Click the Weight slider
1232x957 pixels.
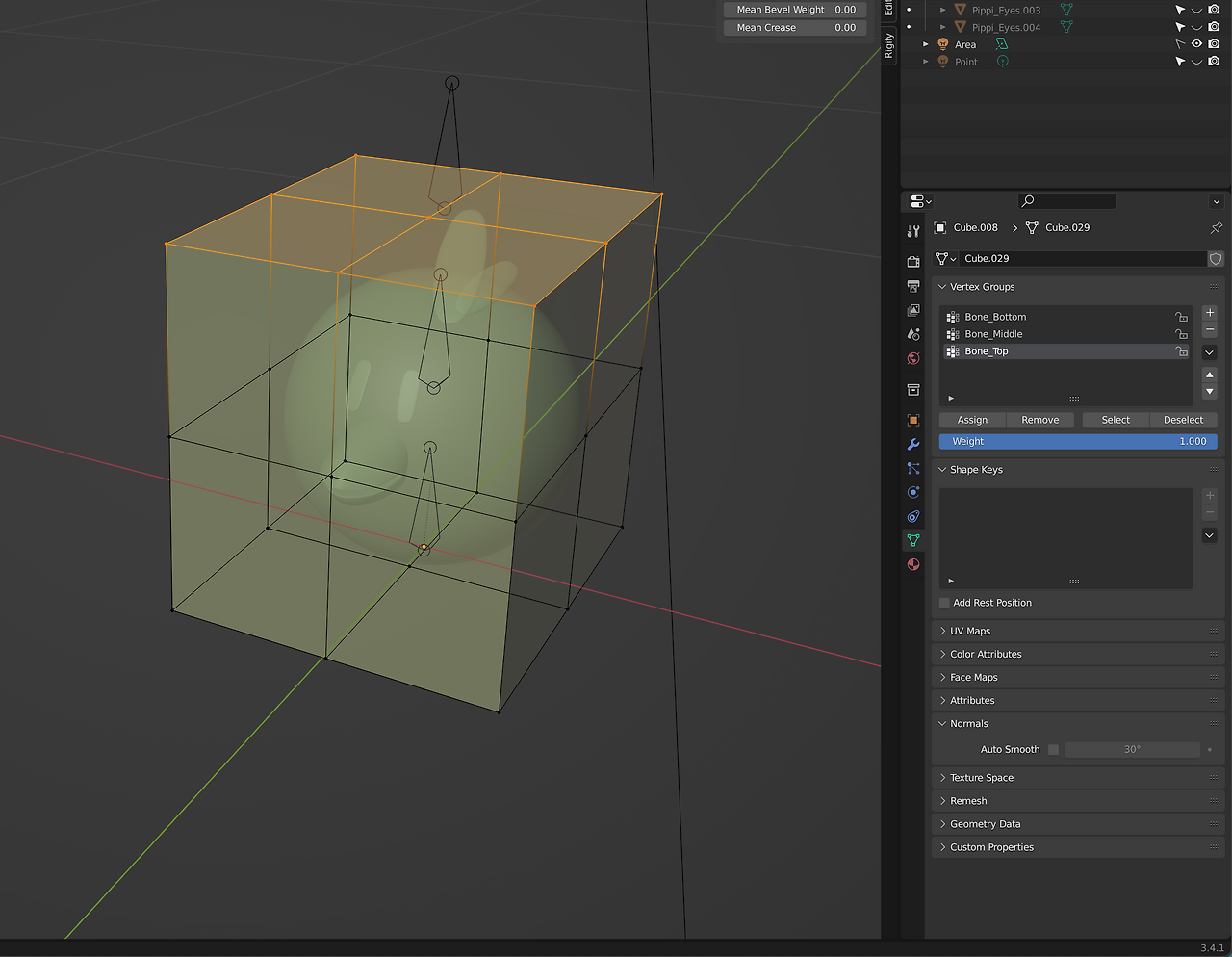[x=1078, y=441]
